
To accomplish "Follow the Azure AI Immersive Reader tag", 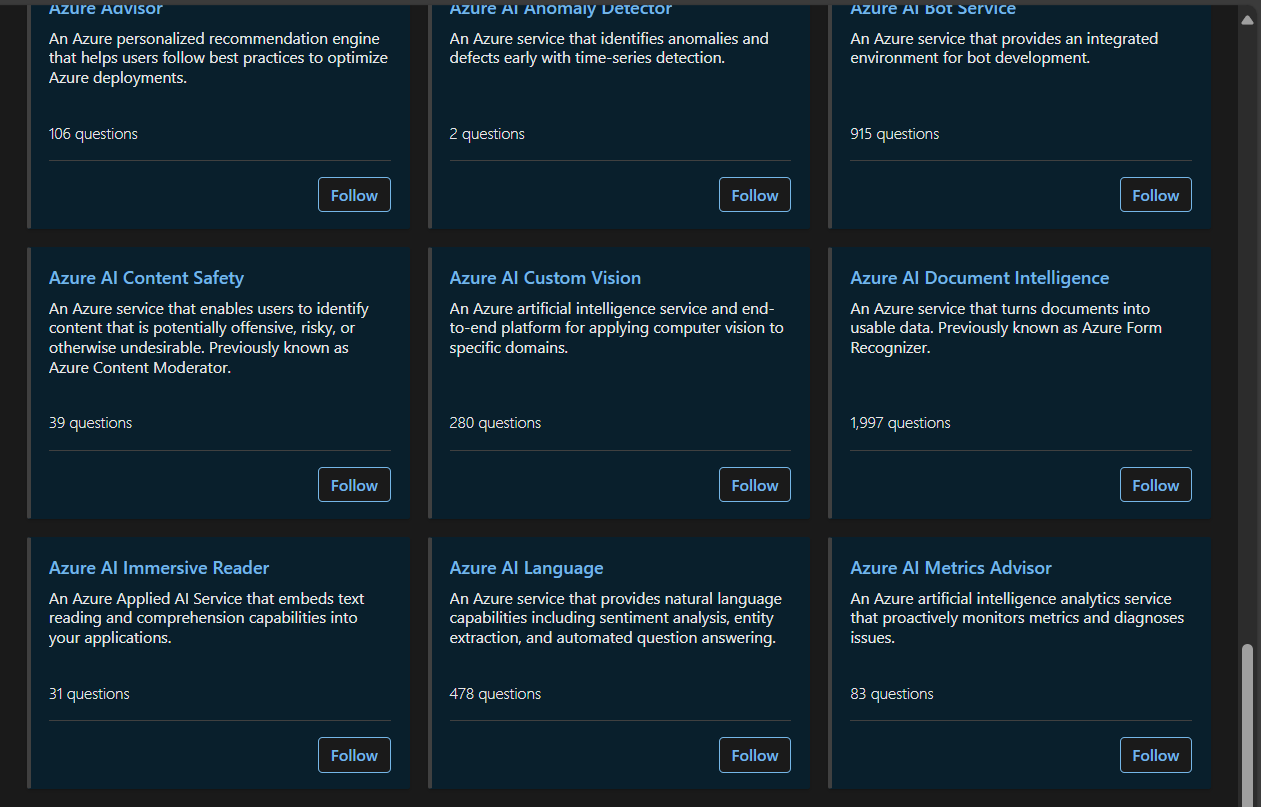I will coord(354,755).
